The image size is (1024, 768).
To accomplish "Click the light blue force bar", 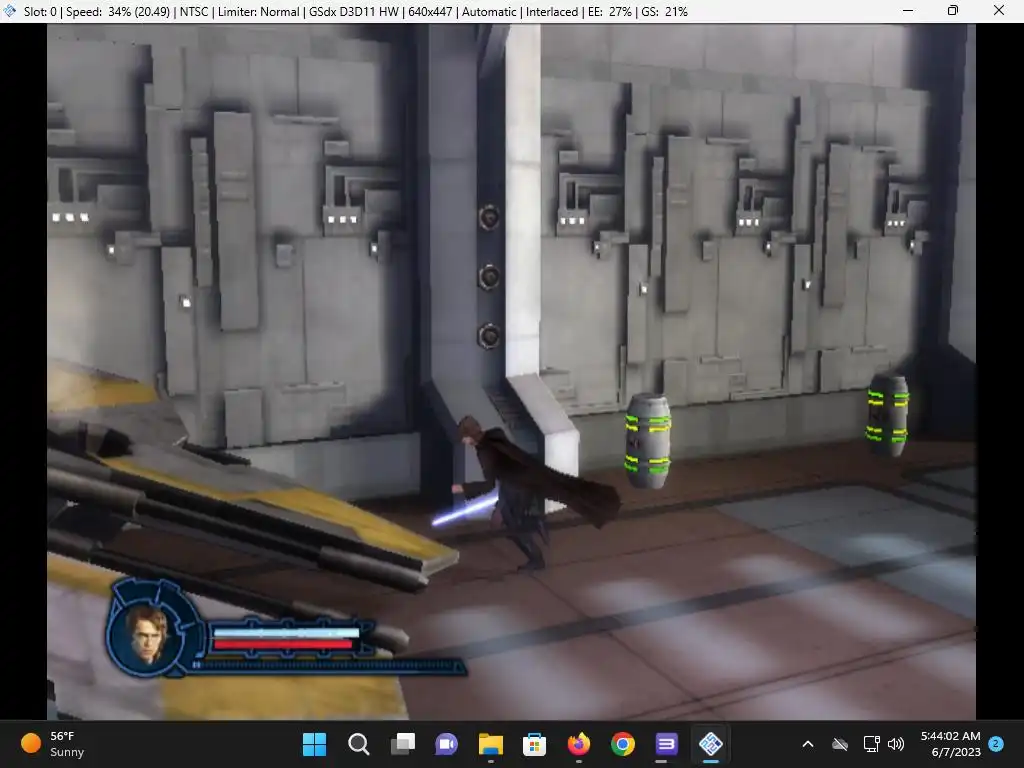I will pos(286,632).
